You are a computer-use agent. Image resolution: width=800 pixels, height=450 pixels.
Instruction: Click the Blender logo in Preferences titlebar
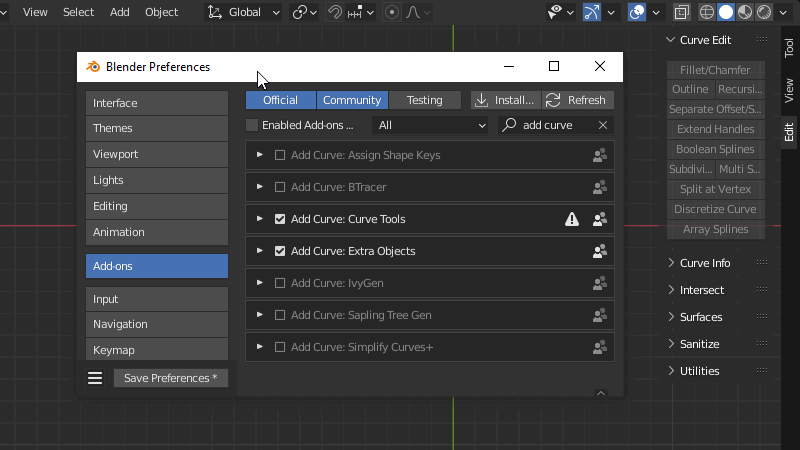pyautogui.click(x=93, y=67)
